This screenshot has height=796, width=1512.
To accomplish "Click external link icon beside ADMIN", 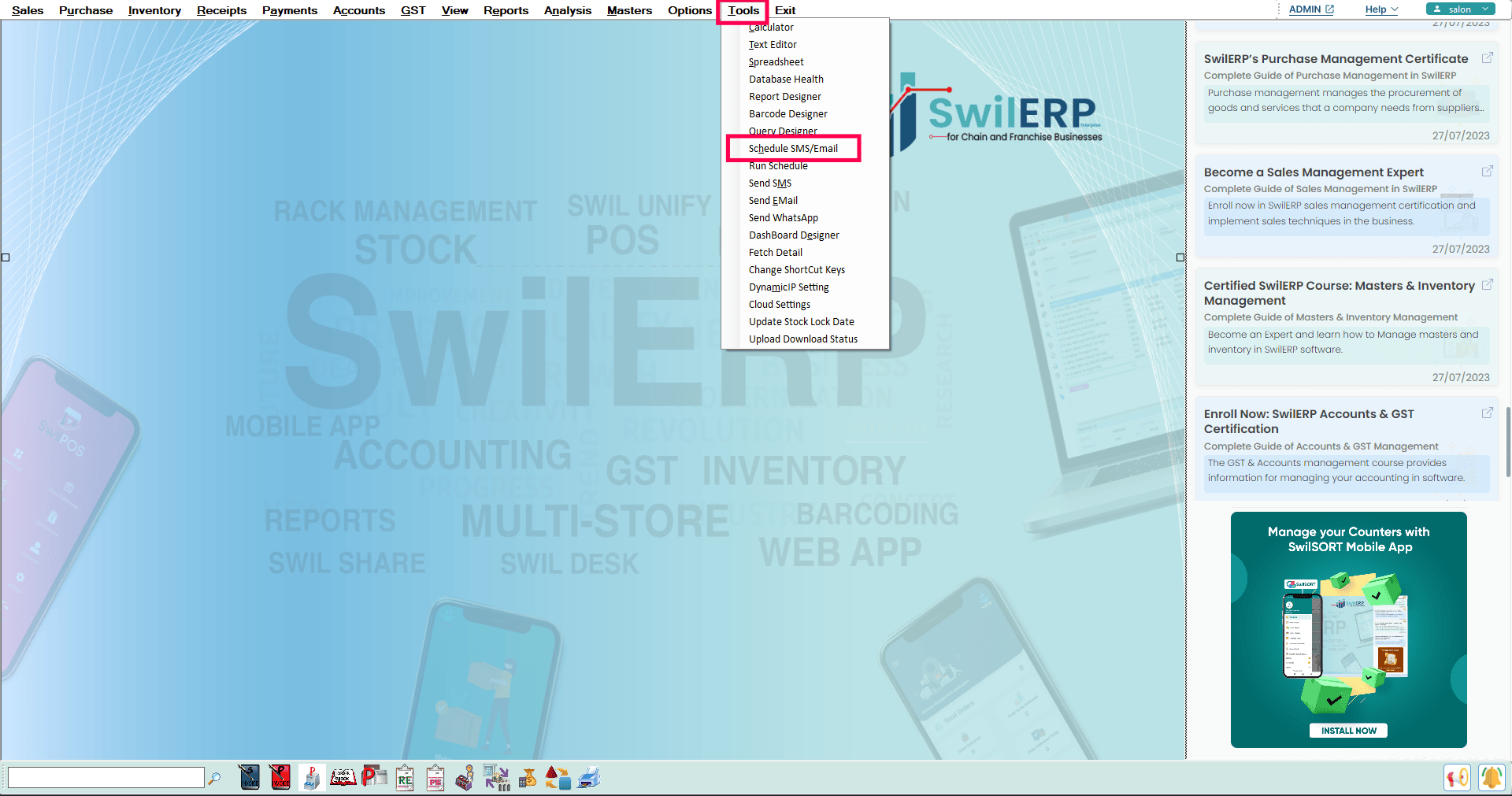I will (1330, 9).
